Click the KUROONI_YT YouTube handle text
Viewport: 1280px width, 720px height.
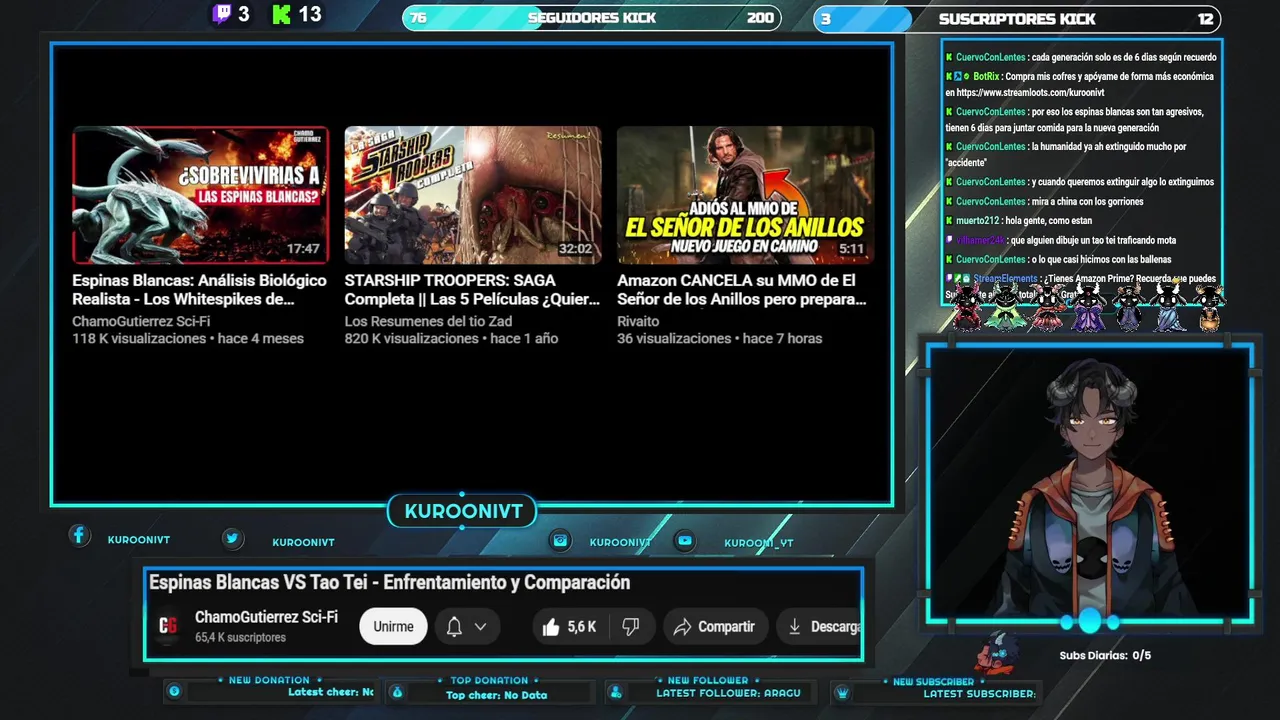click(x=759, y=543)
